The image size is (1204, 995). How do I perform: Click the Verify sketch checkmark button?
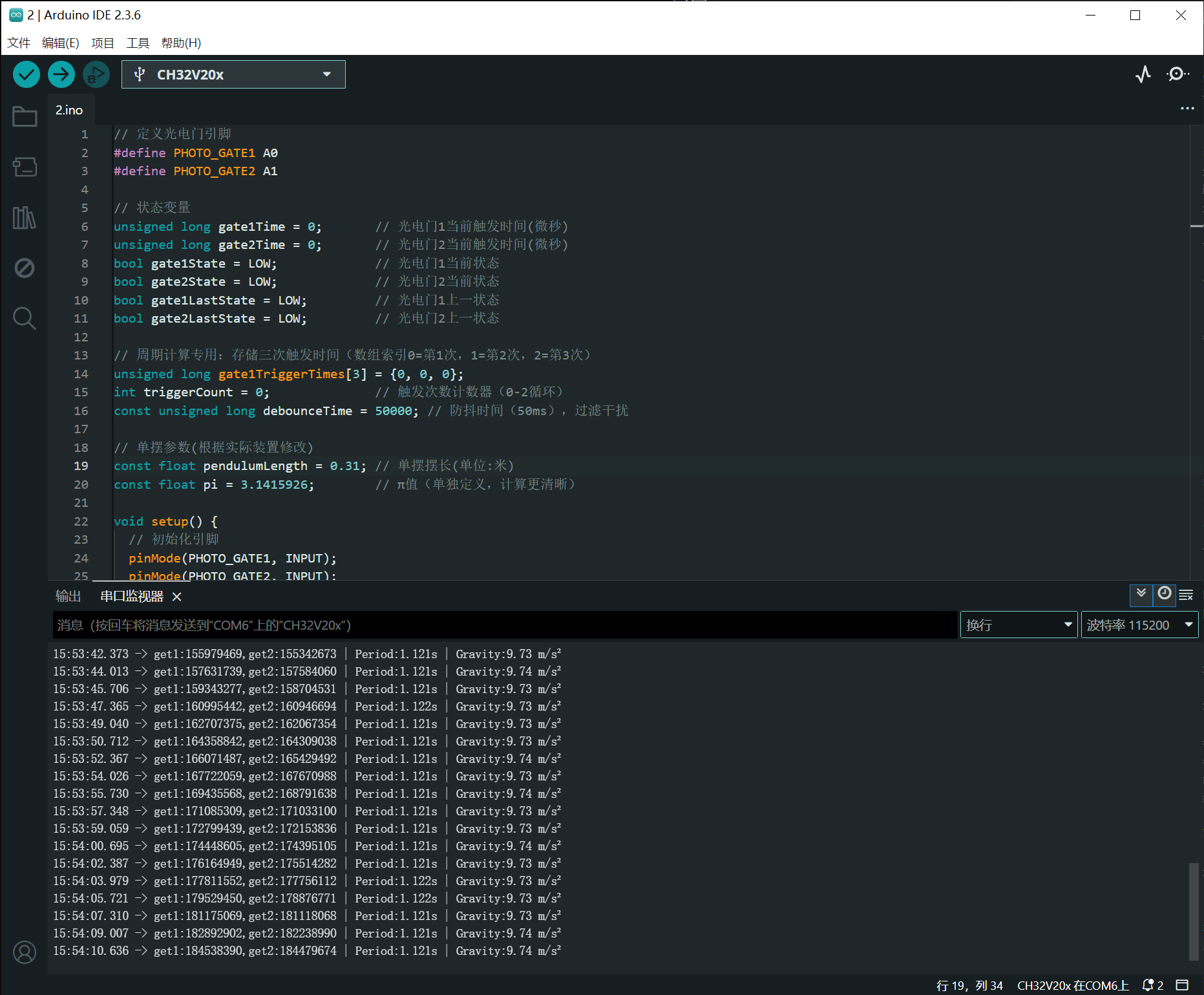26,74
